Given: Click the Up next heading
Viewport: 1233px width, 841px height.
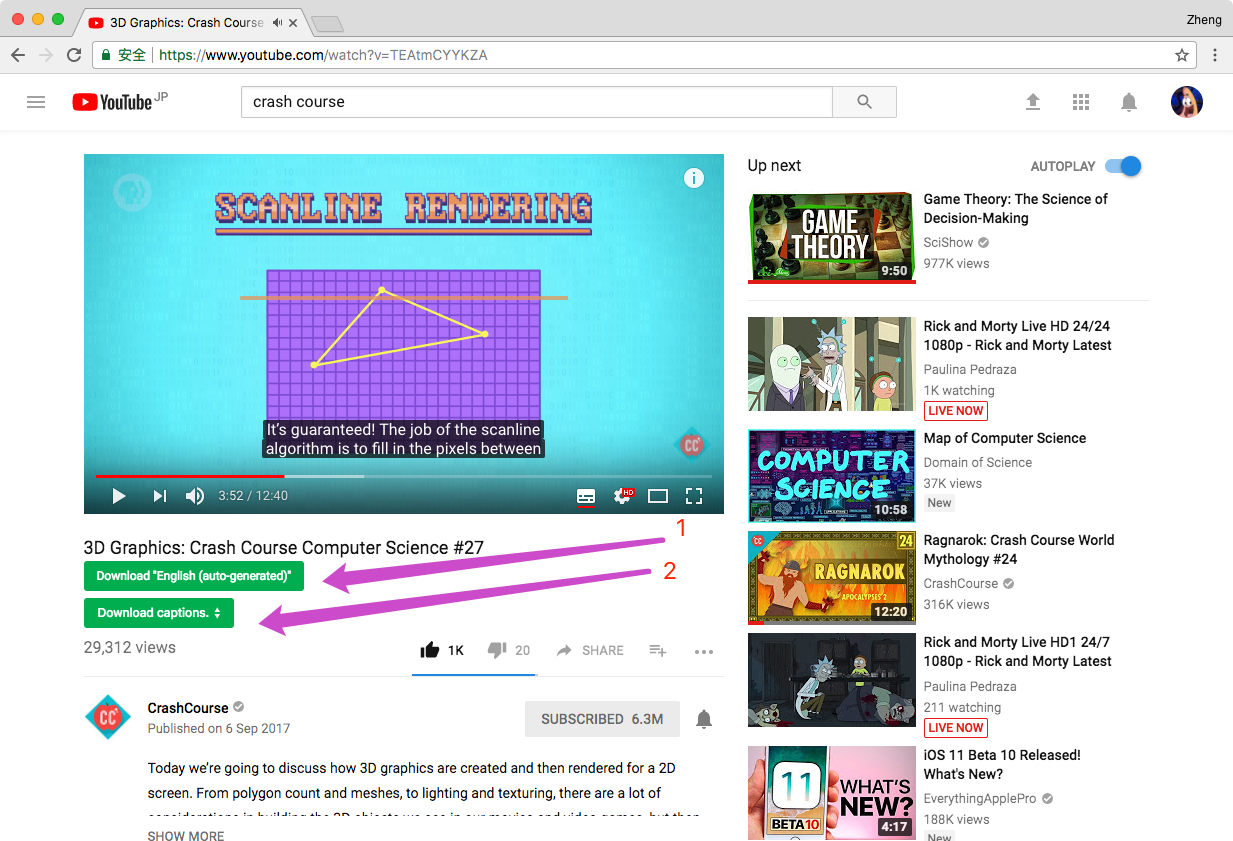Looking at the screenshot, I should click(x=774, y=165).
